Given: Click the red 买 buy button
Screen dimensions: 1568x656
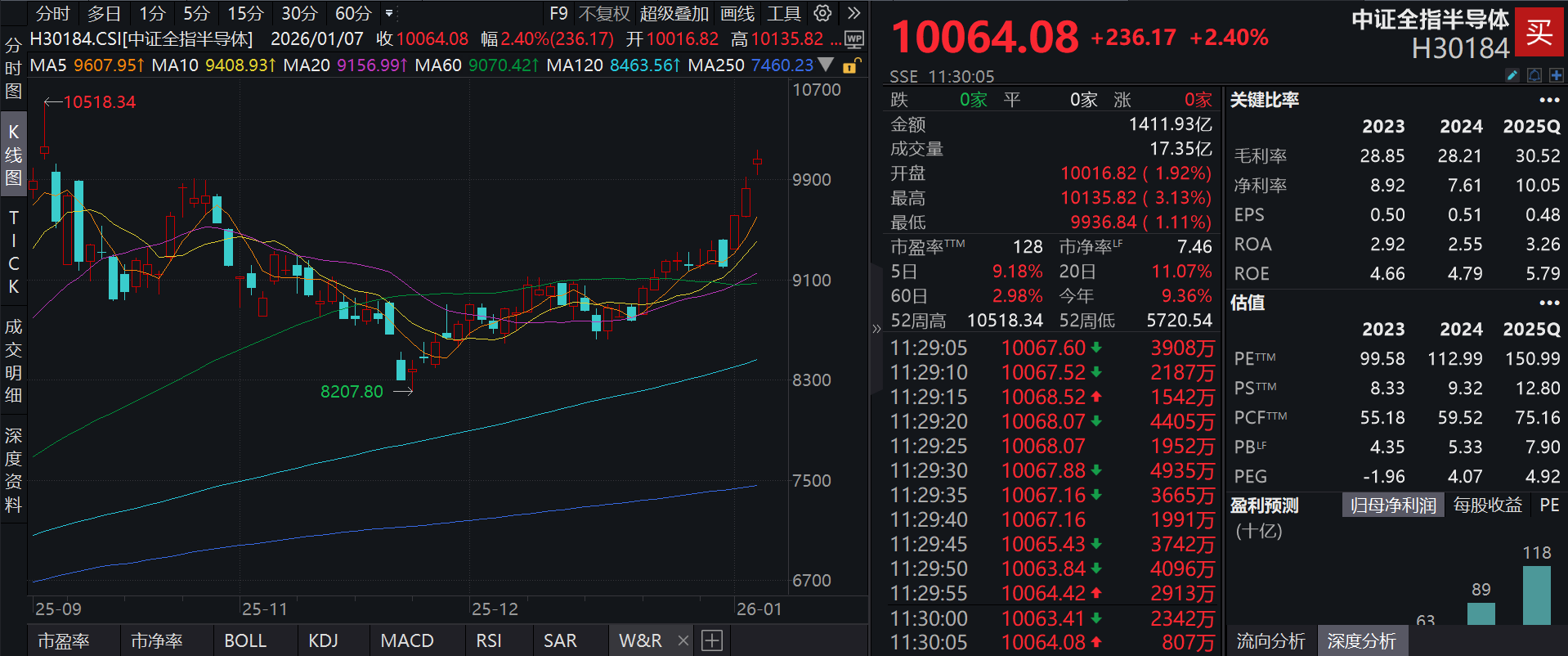Looking at the screenshot, I should (1539, 33).
